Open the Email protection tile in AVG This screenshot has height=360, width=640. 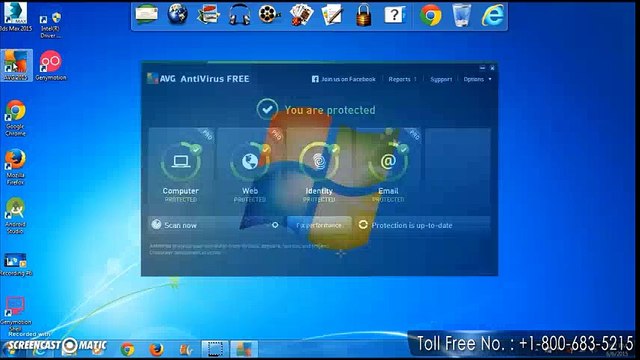(x=388, y=168)
